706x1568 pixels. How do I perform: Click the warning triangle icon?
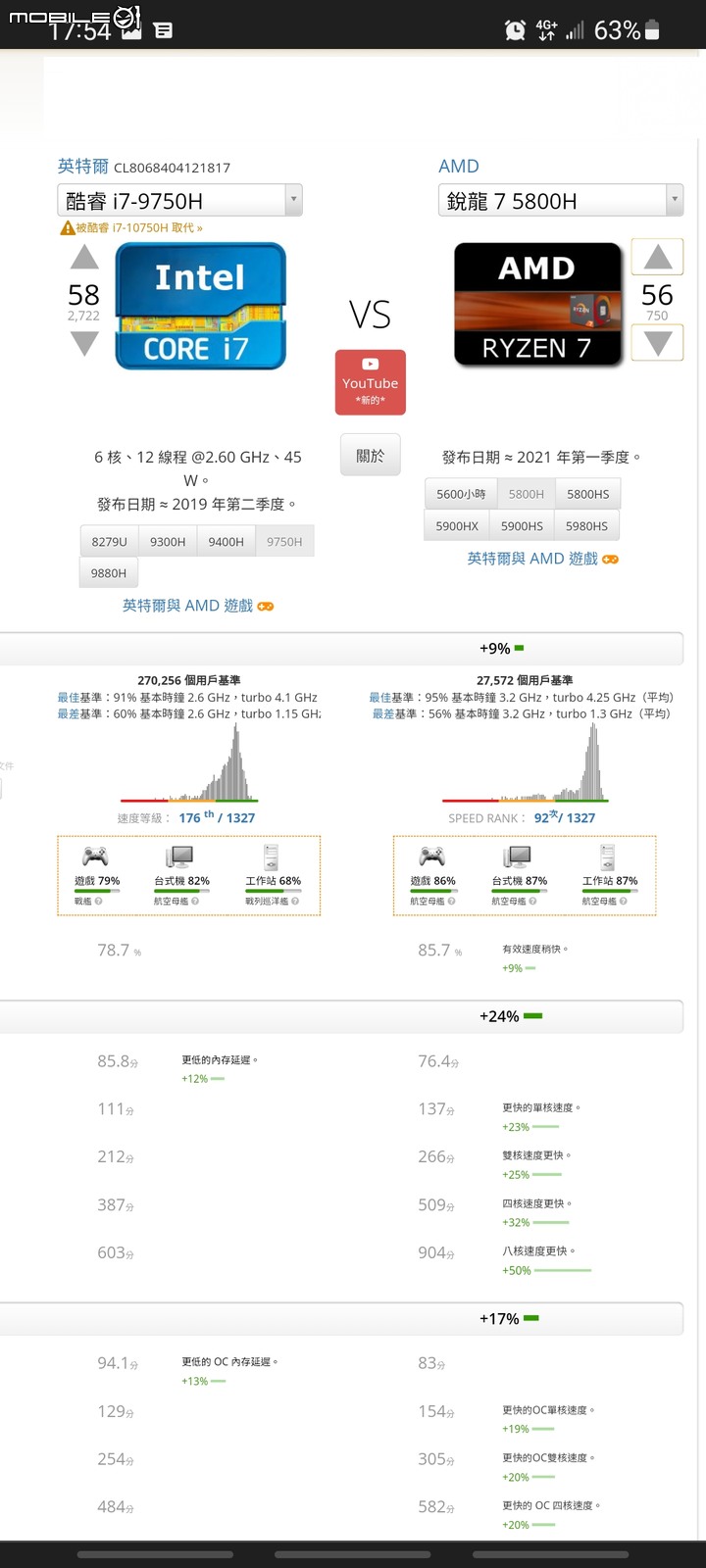pyautogui.click(x=68, y=227)
